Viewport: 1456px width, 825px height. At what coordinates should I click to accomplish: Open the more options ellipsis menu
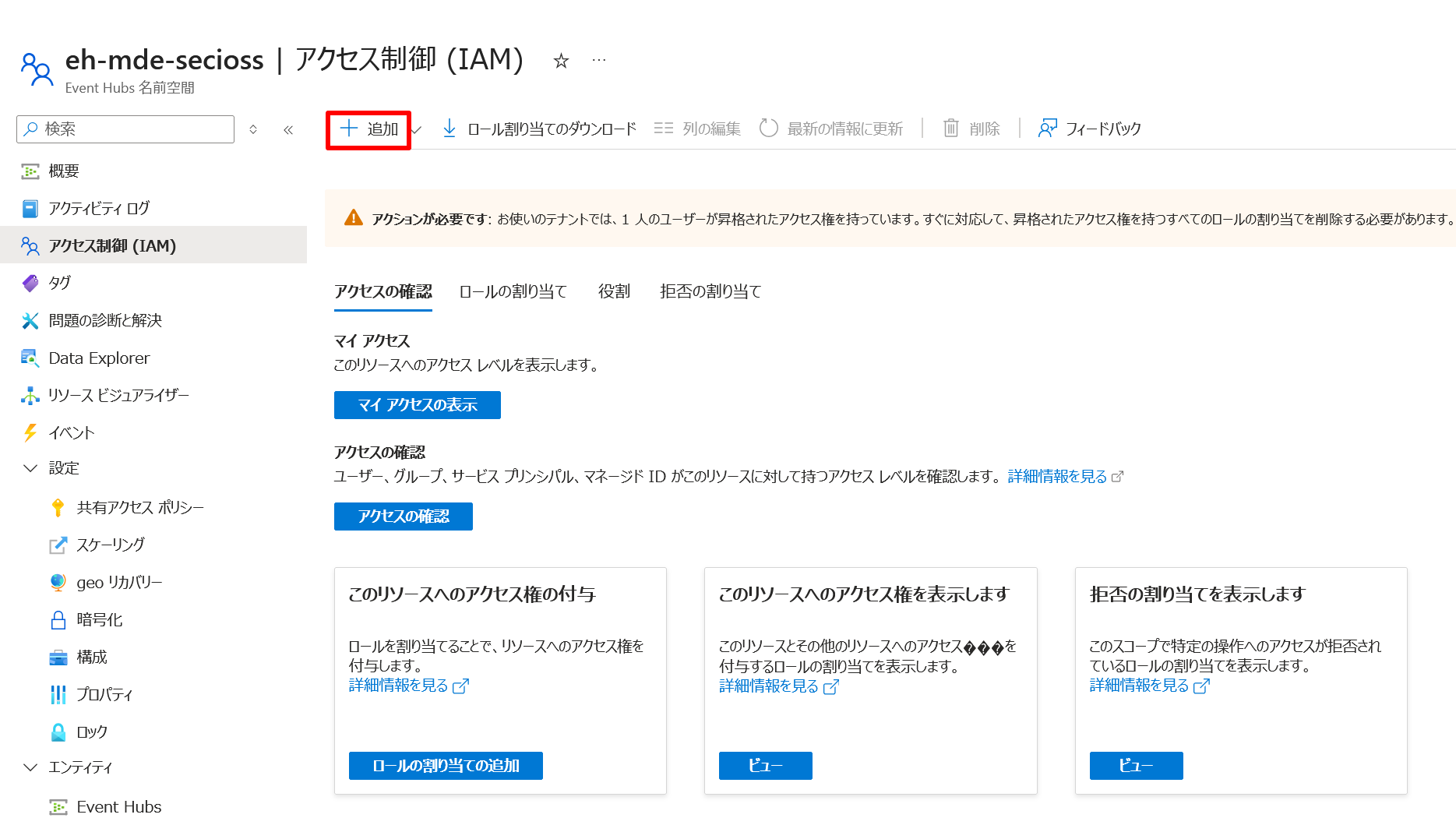coord(598,60)
